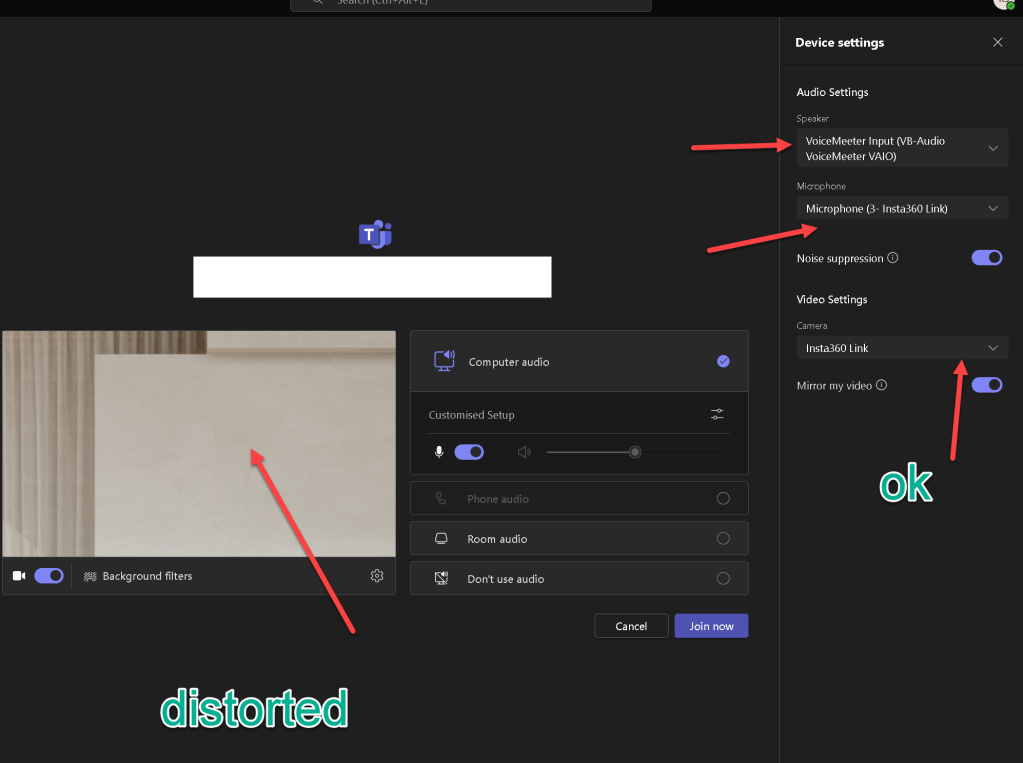1023x763 pixels.
Task: Show Noise suppression info tooltip icon
Action: 893,258
